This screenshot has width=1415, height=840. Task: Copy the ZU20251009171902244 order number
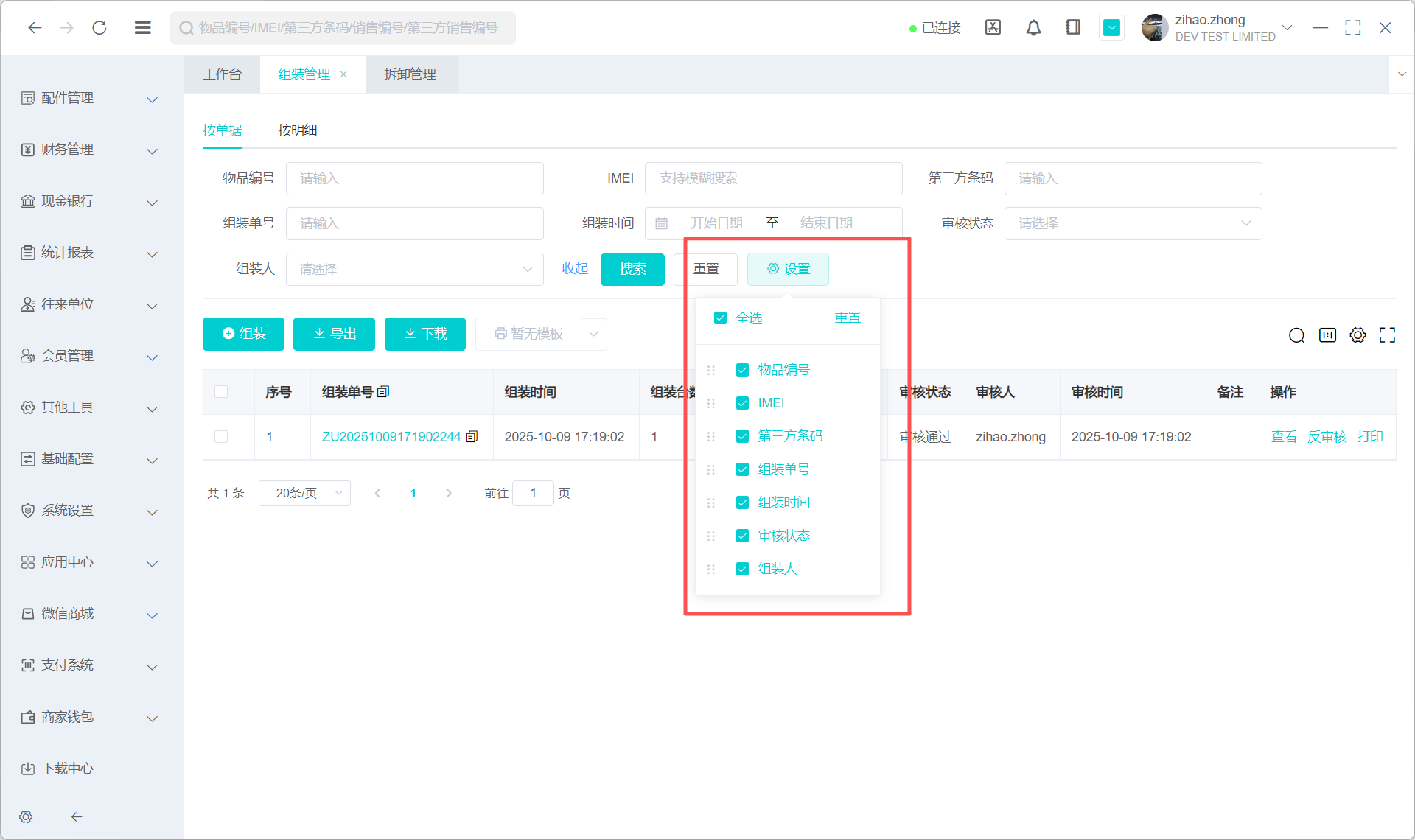[472, 437]
